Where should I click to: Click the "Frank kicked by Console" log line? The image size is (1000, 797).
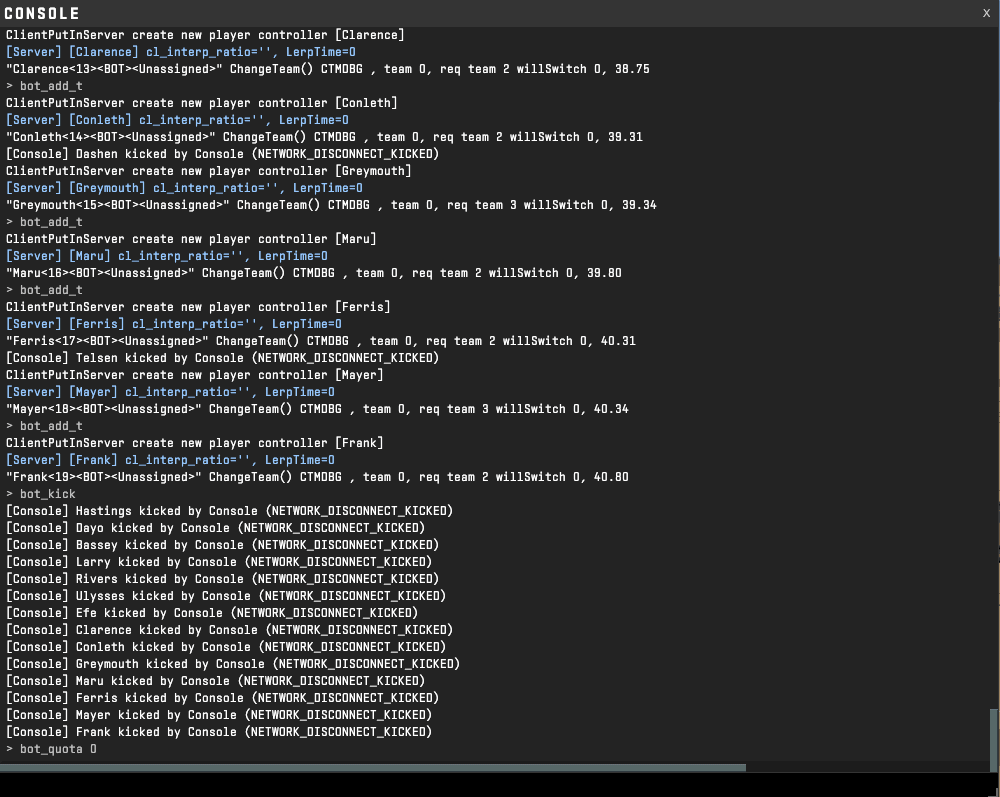(x=218, y=732)
